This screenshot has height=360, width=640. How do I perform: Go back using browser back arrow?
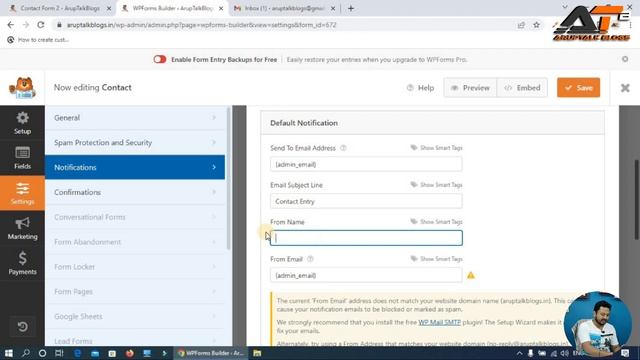coord(11,25)
